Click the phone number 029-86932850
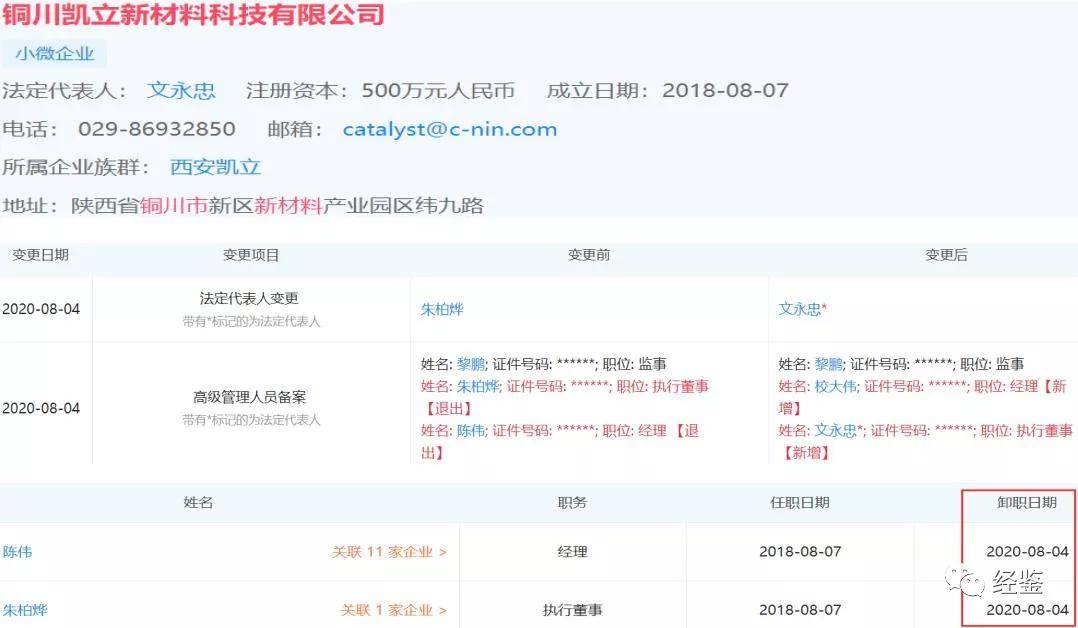 (157, 129)
